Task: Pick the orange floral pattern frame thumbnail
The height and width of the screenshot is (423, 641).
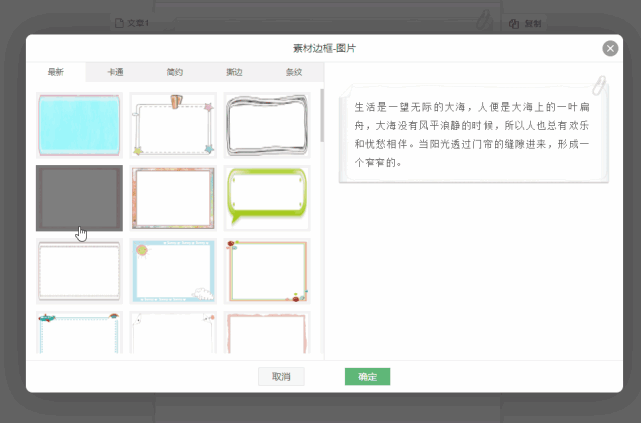Action: click(173, 198)
